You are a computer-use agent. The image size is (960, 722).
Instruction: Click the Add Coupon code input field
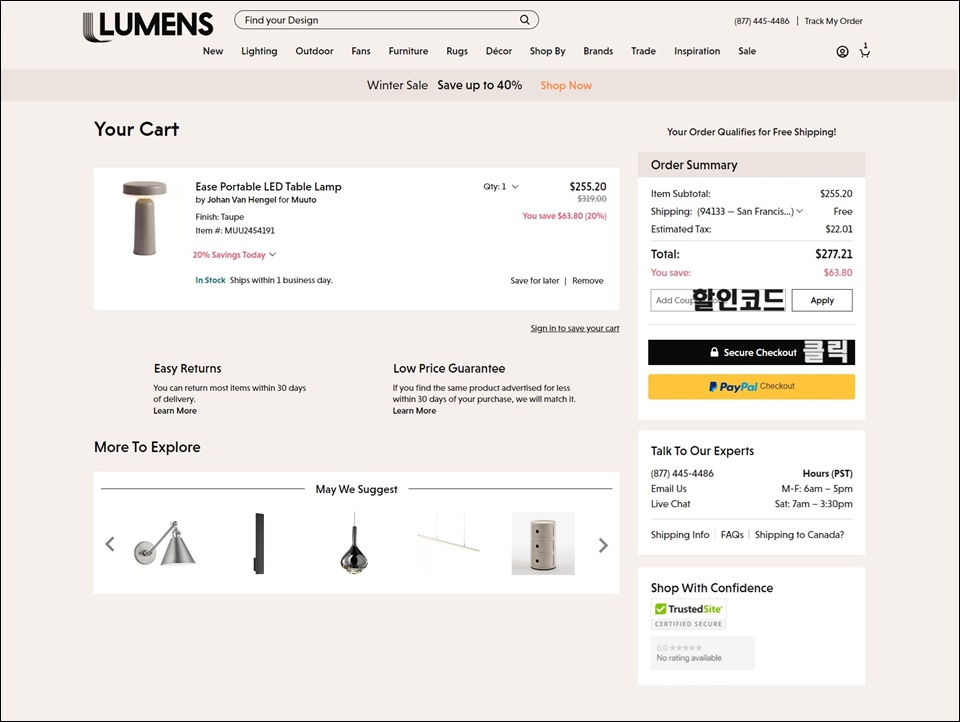(718, 300)
